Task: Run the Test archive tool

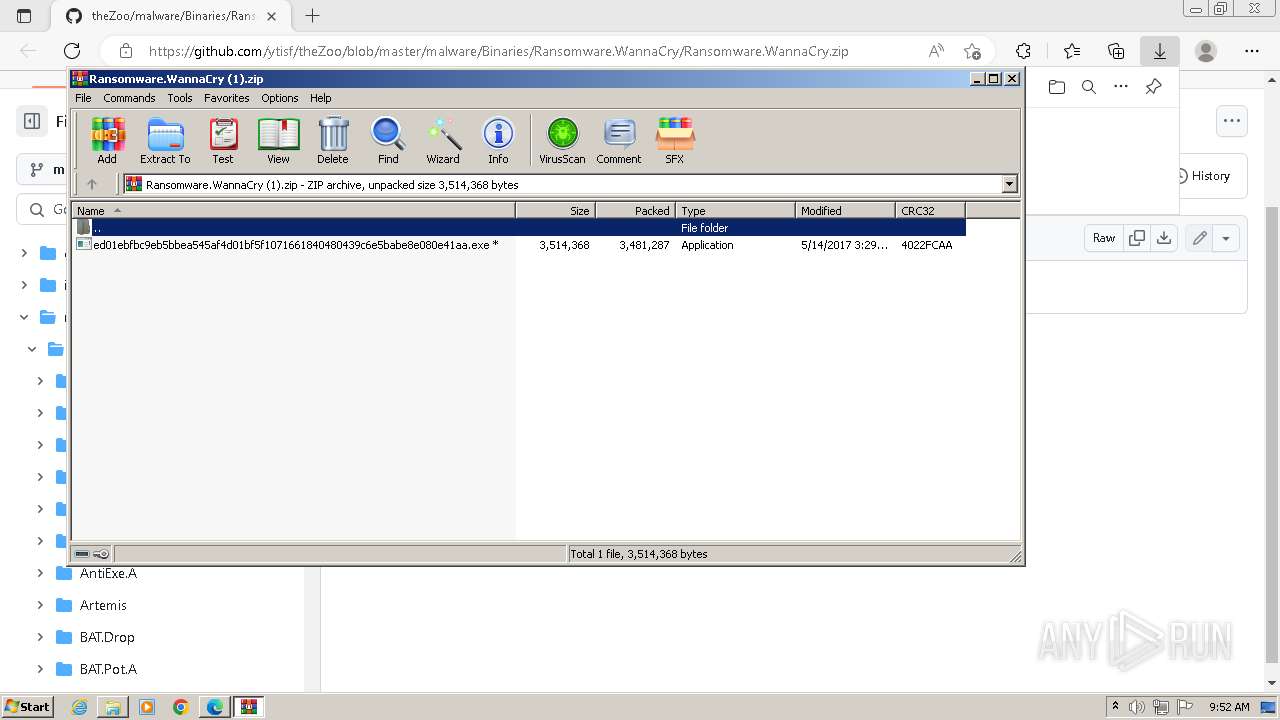Action: [x=222, y=140]
